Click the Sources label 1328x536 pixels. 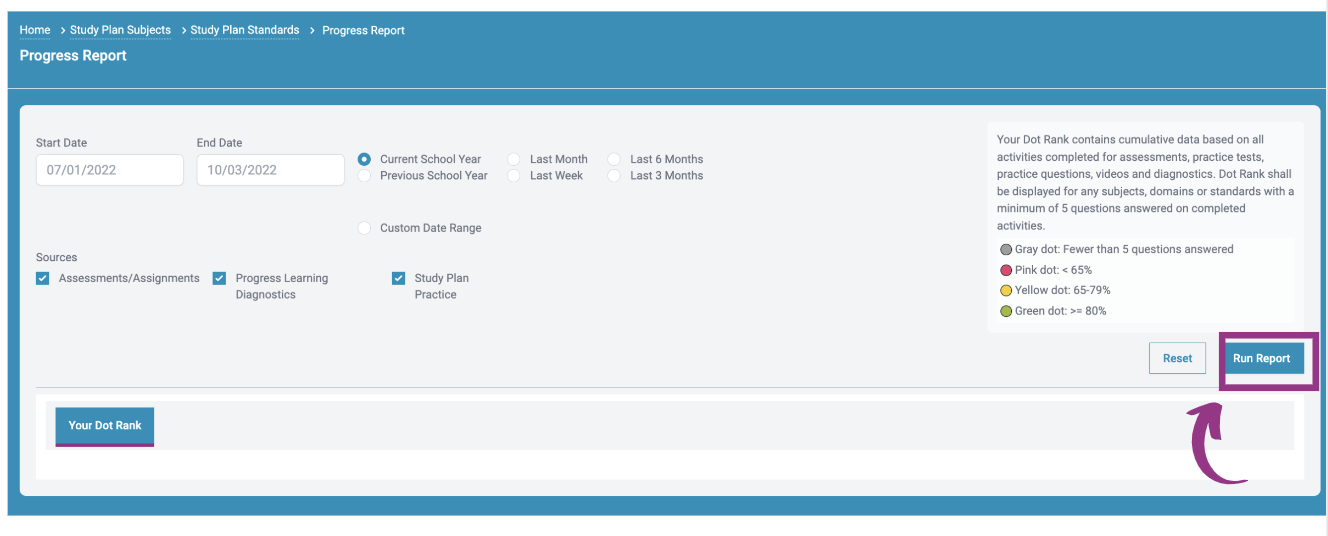(x=56, y=257)
